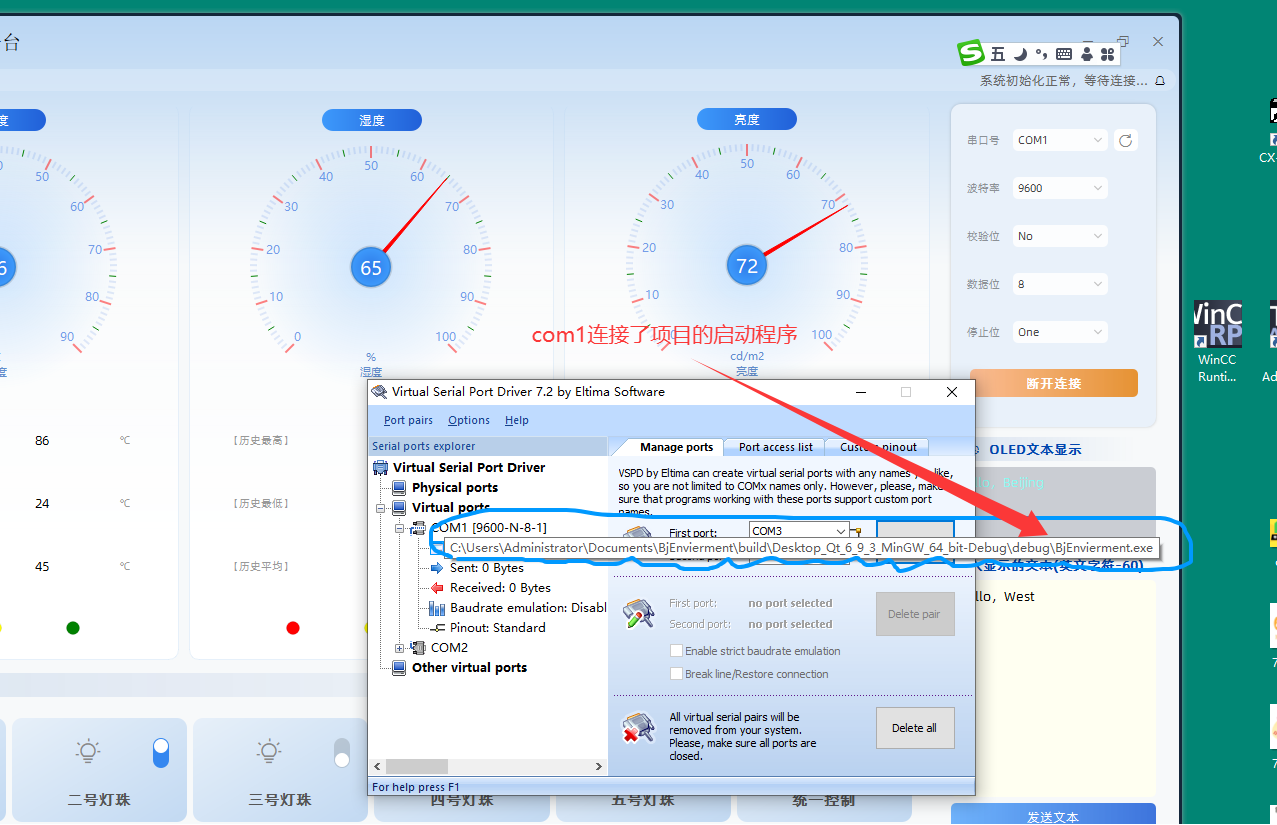Toggle the 二号灯珠 switch off
This screenshot has height=825, width=1277.
pos(161,753)
